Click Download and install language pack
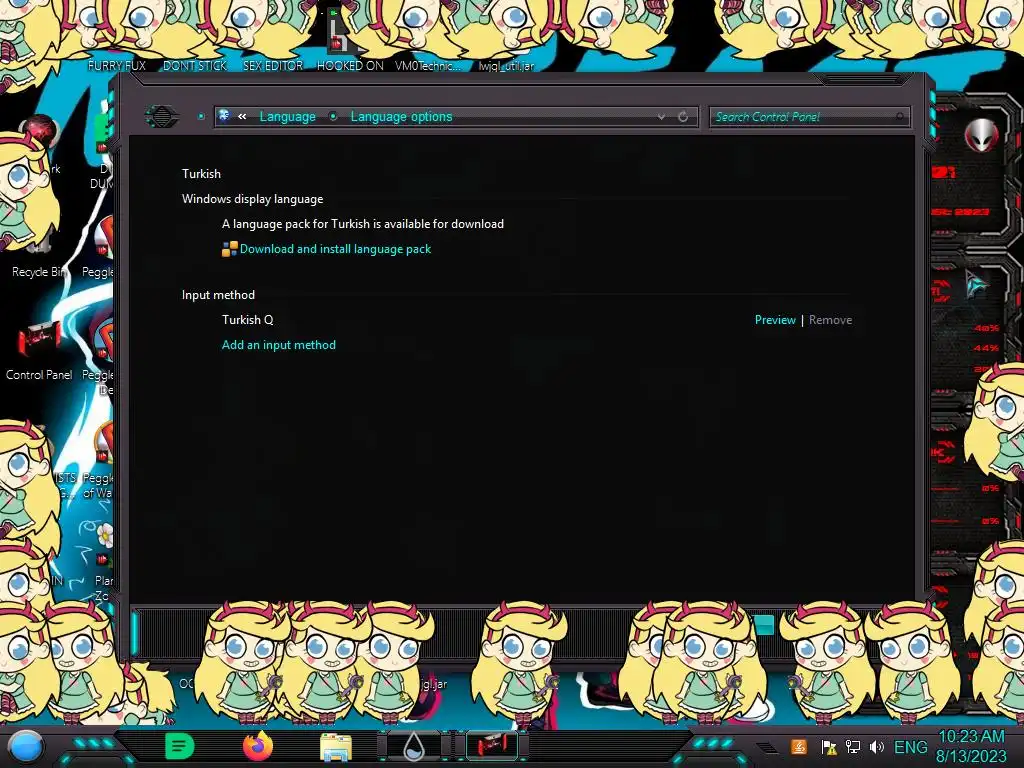 pos(335,249)
